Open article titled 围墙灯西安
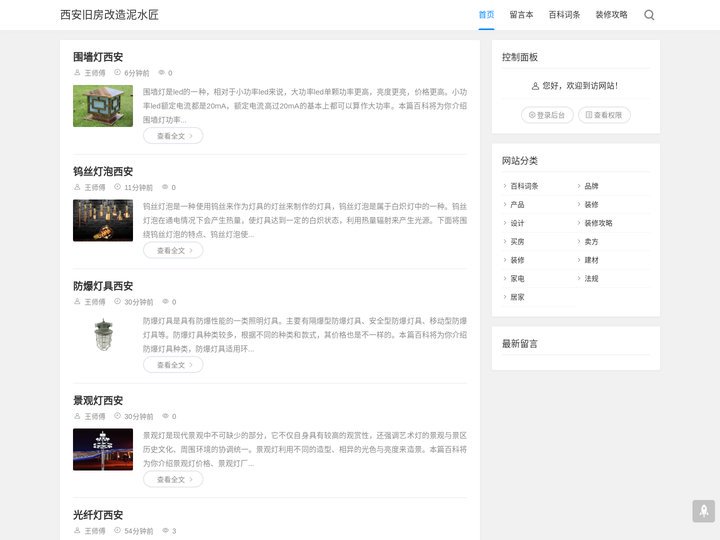 coord(98,57)
